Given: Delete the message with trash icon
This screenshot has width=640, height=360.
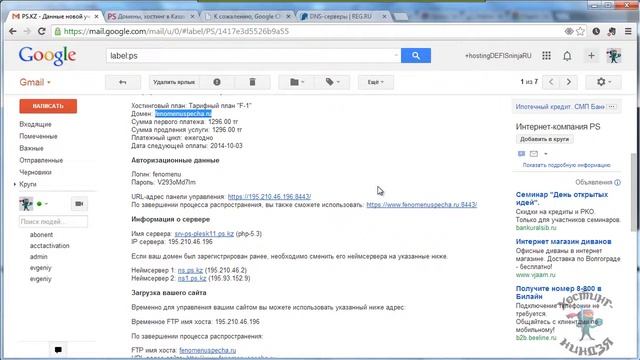Looking at the screenshot, I should click(252, 82).
